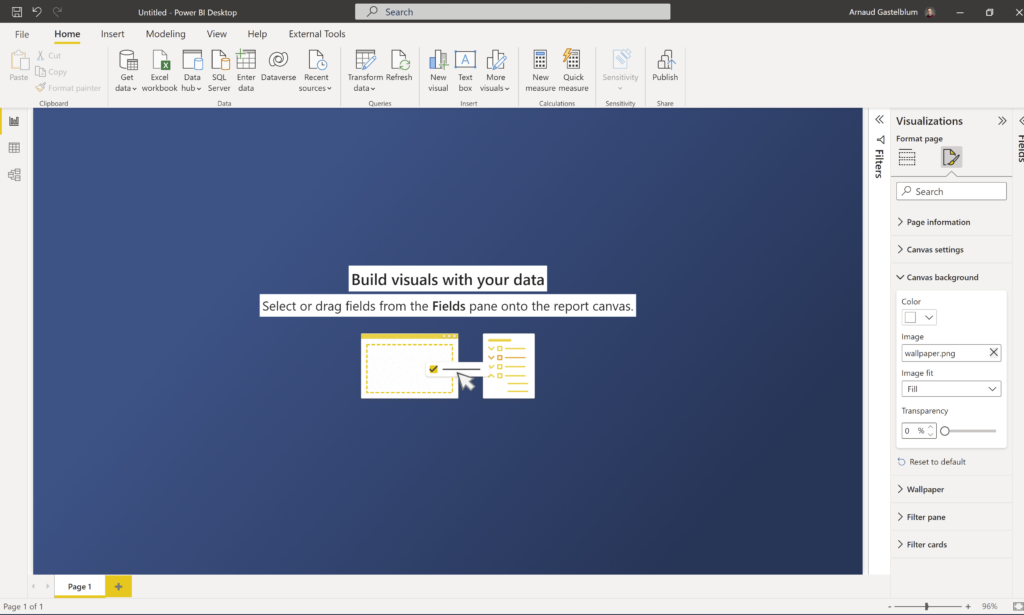The image size is (1024, 615).
Task: Switch to Data table view icon
Action: (14, 148)
